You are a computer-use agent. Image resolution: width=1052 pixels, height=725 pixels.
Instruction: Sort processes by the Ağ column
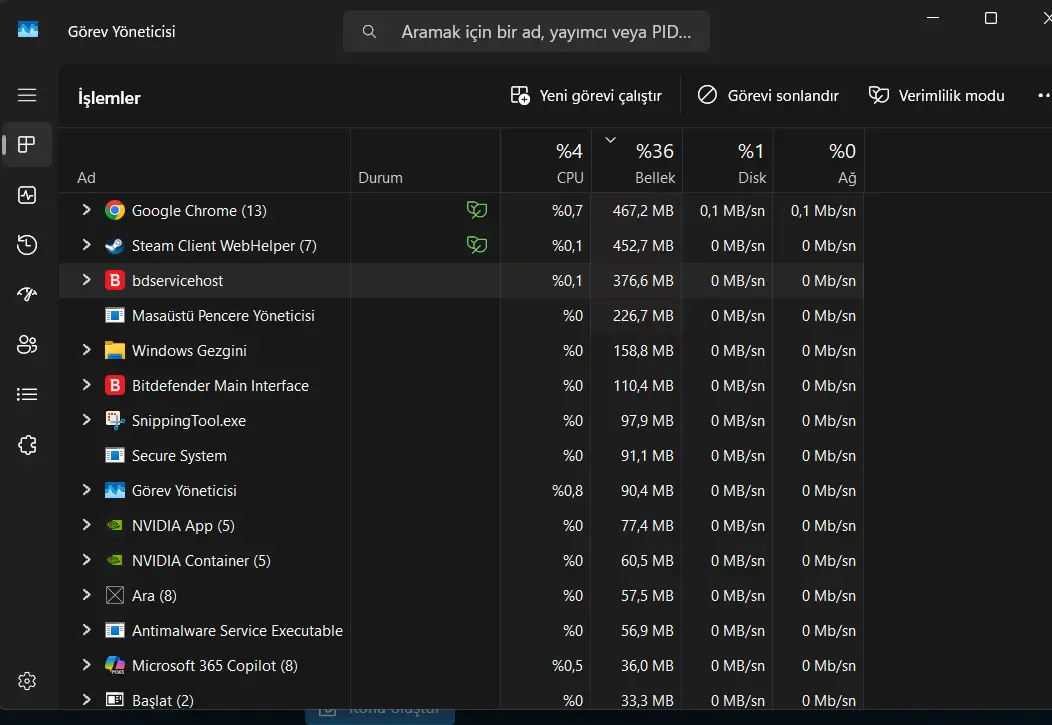pyautogui.click(x=819, y=161)
